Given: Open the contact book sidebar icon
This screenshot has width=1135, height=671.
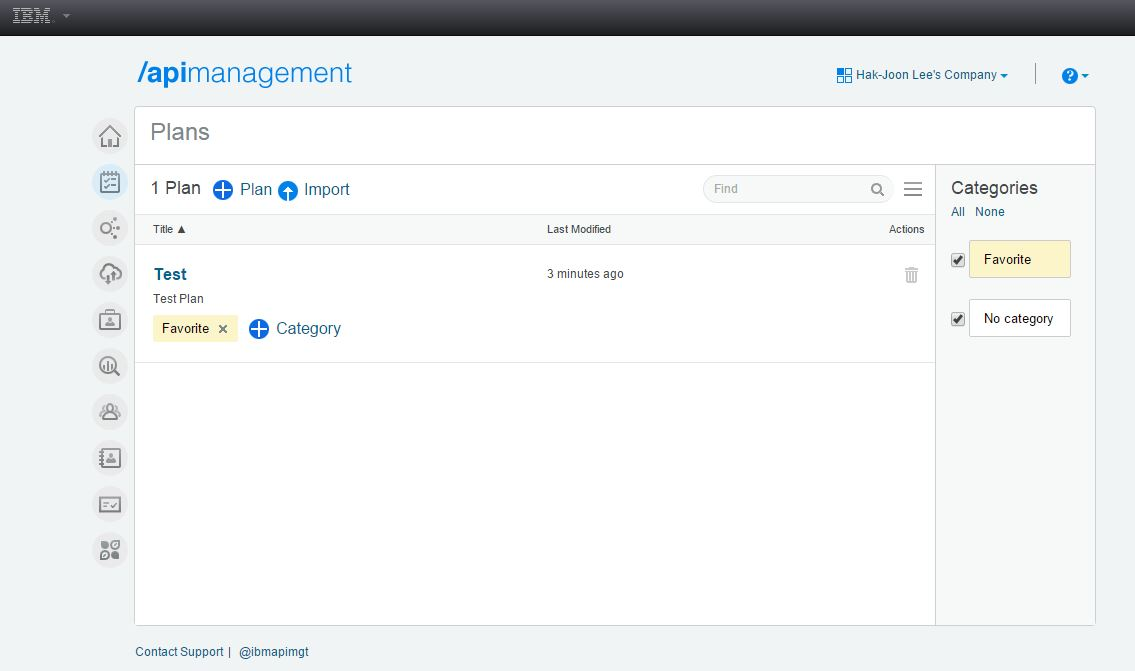Looking at the screenshot, I should (110, 458).
